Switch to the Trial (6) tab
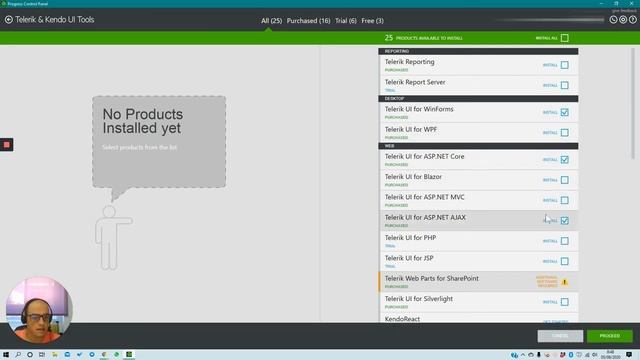This screenshot has height=360, width=640. click(x=346, y=20)
